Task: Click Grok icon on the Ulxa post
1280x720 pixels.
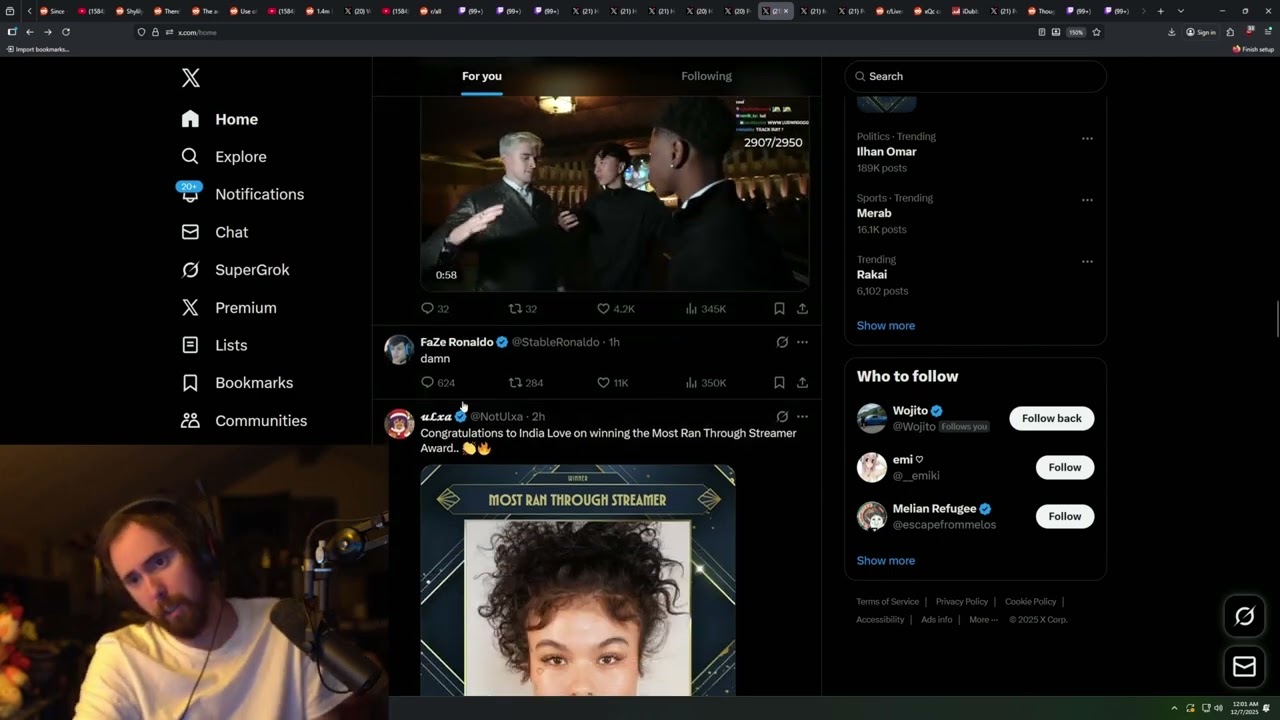Action: tap(782, 416)
